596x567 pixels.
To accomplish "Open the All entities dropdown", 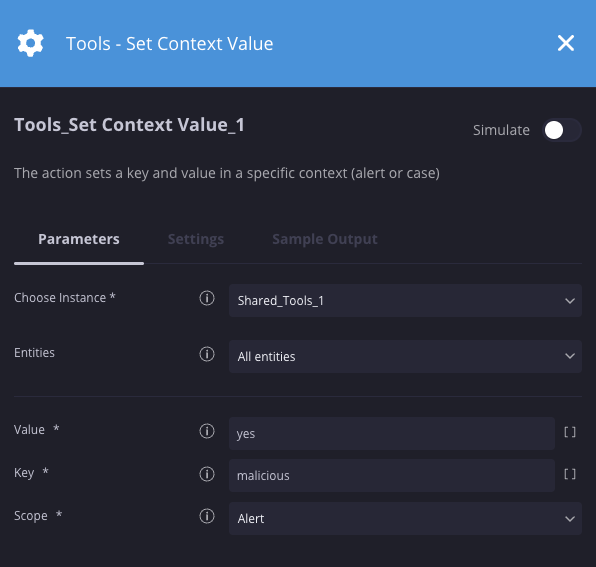I will click(405, 356).
